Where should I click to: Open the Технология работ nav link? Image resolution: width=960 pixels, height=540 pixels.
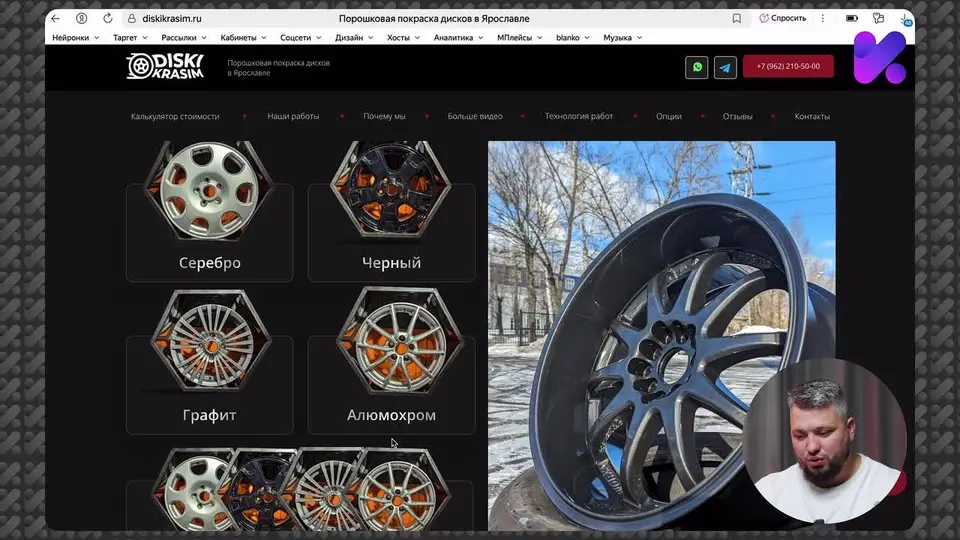click(579, 116)
